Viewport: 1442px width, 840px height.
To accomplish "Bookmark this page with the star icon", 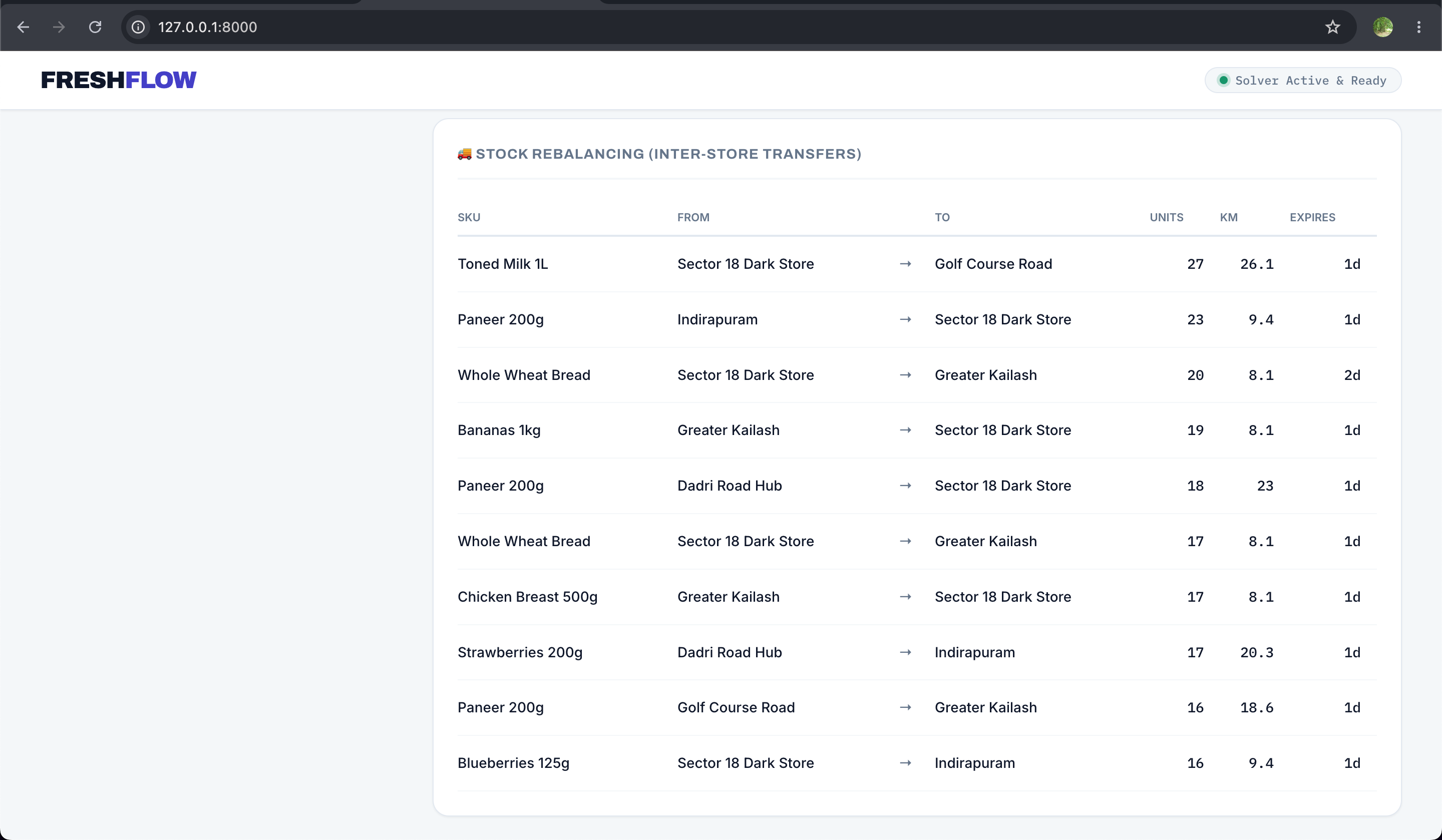I will pyautogui.click(x=1333, y=27).
